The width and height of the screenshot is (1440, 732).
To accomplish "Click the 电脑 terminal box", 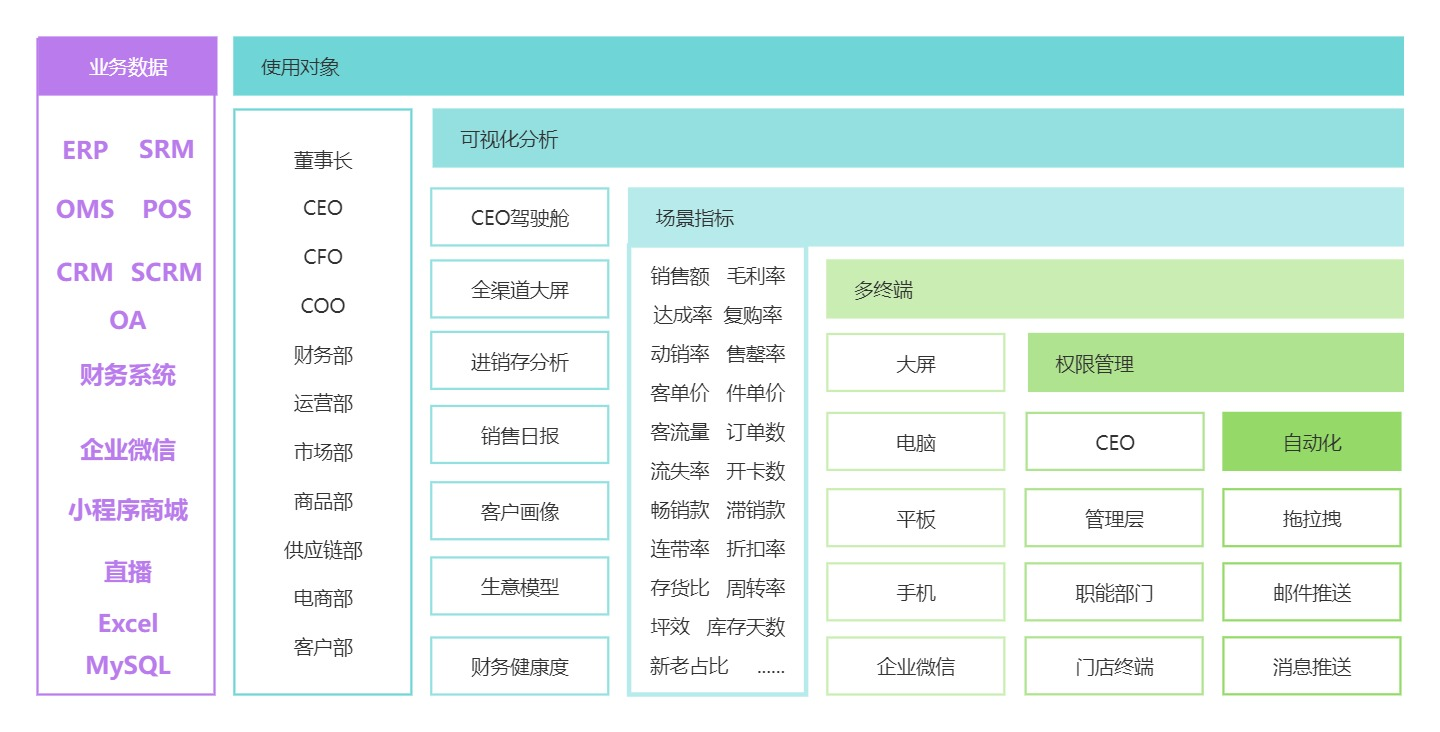I will tap(916, 442).
